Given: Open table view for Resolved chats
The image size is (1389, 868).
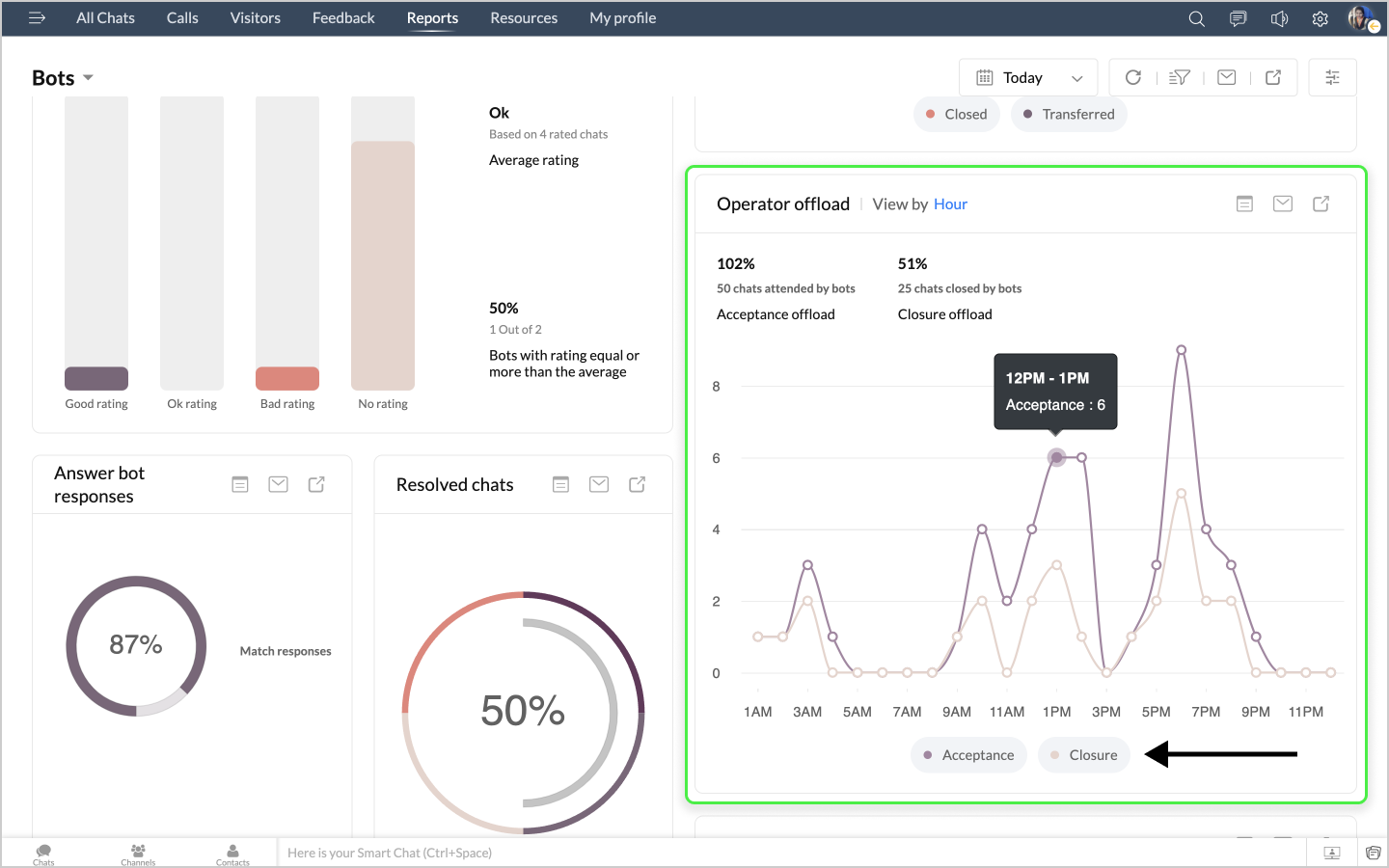Looking at the screenshot, I should tap(560, 484).
